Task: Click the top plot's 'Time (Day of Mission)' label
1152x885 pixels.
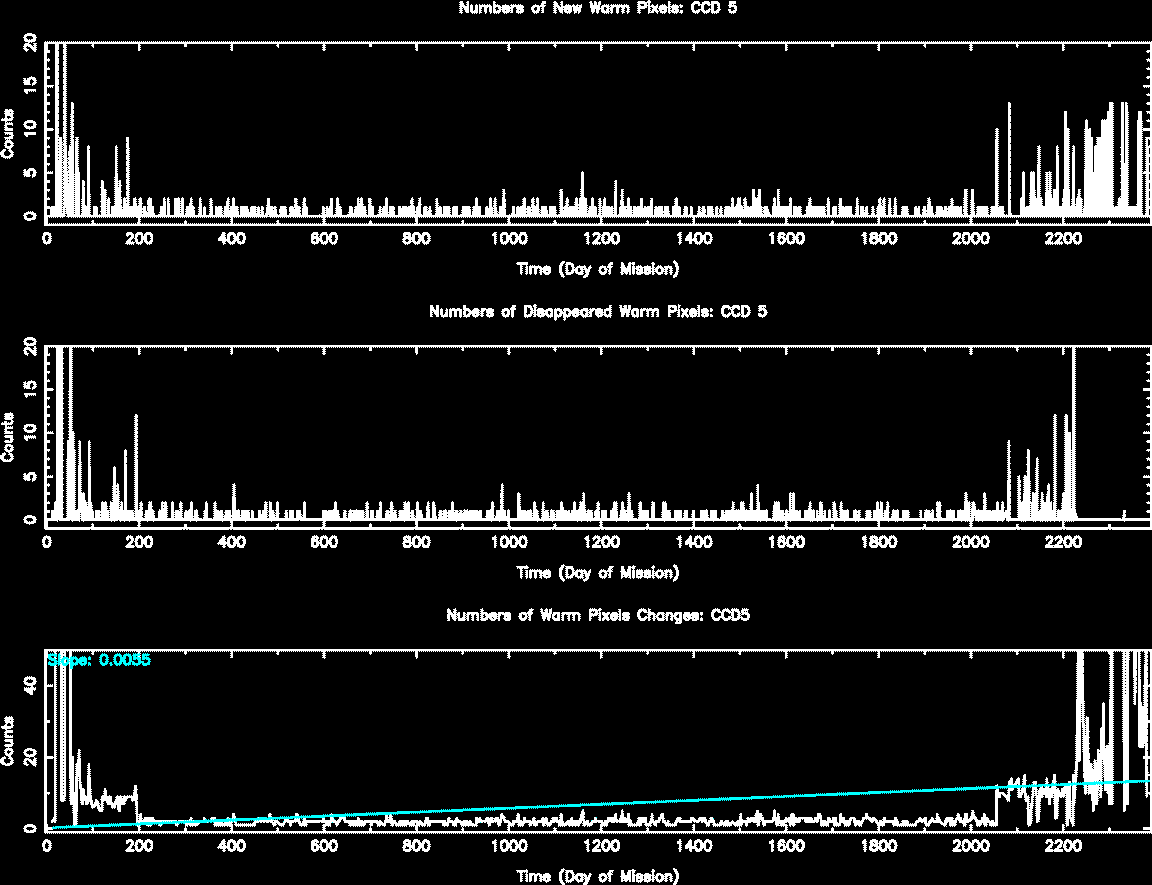Action: click(598, 269)
